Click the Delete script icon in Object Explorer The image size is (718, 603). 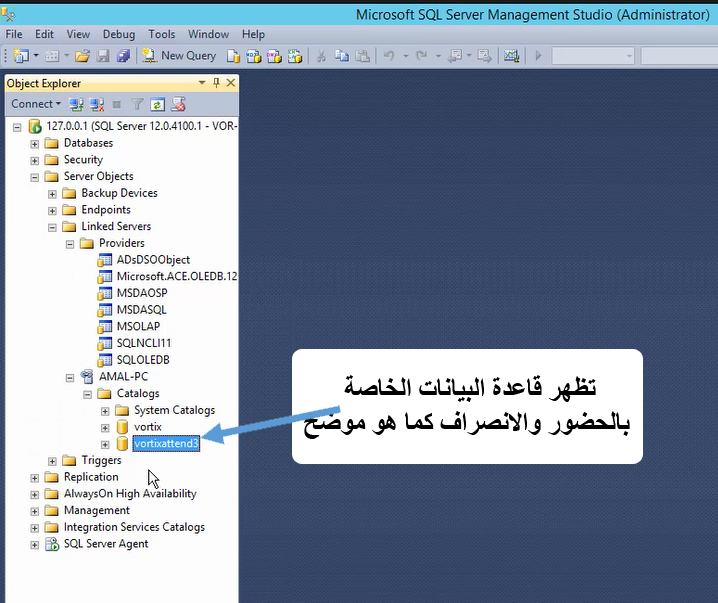[178, 104]
